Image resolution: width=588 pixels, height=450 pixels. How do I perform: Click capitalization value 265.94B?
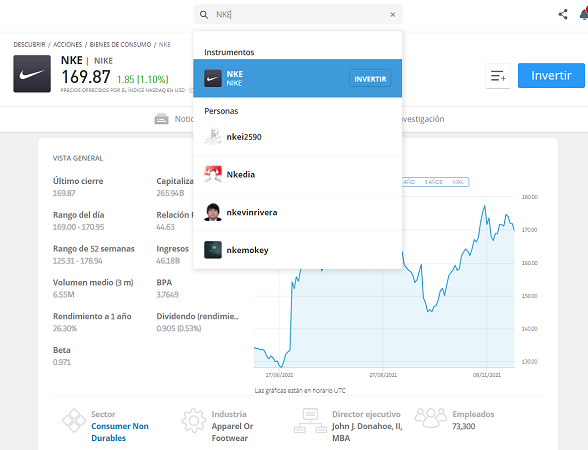click(170, 193)
